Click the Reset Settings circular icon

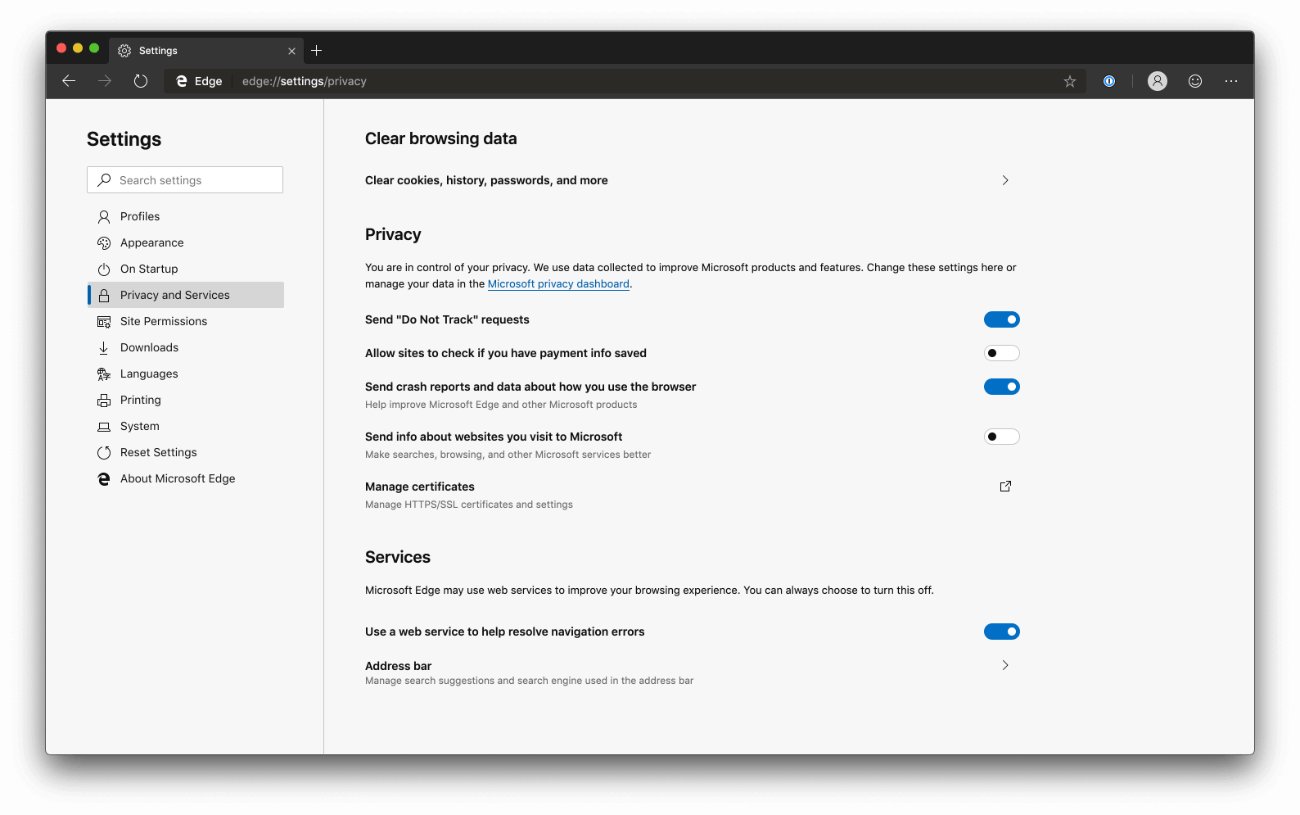coord(104,452)
